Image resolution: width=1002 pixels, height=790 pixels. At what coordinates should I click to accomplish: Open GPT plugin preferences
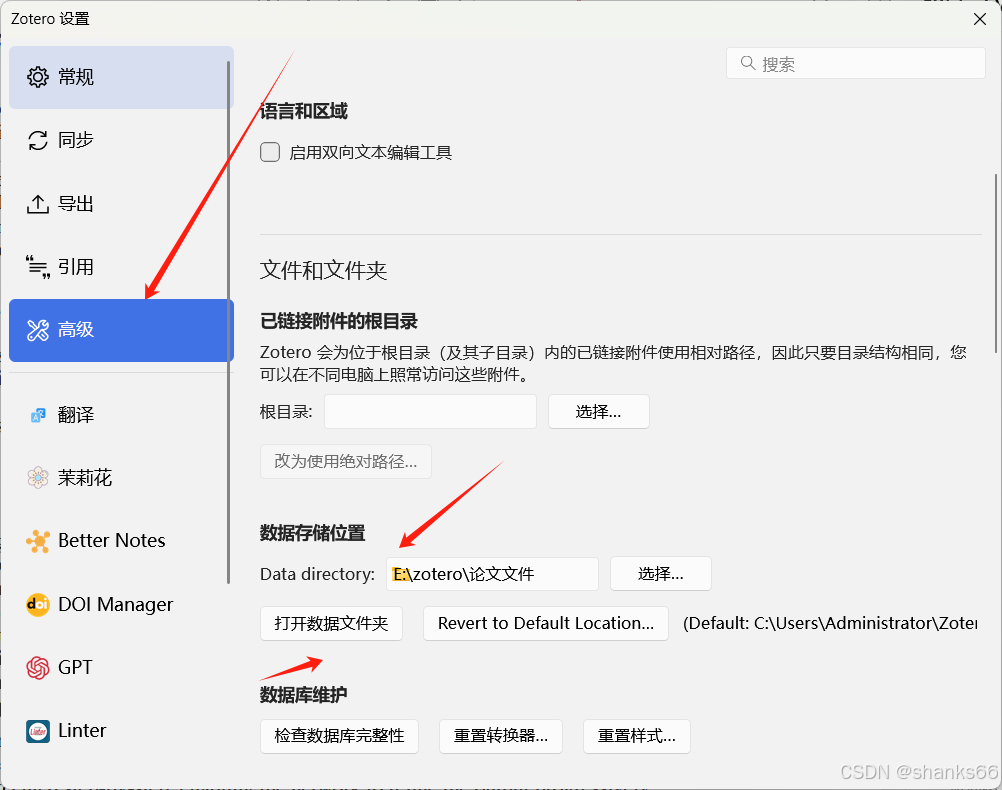coord(121,667)
